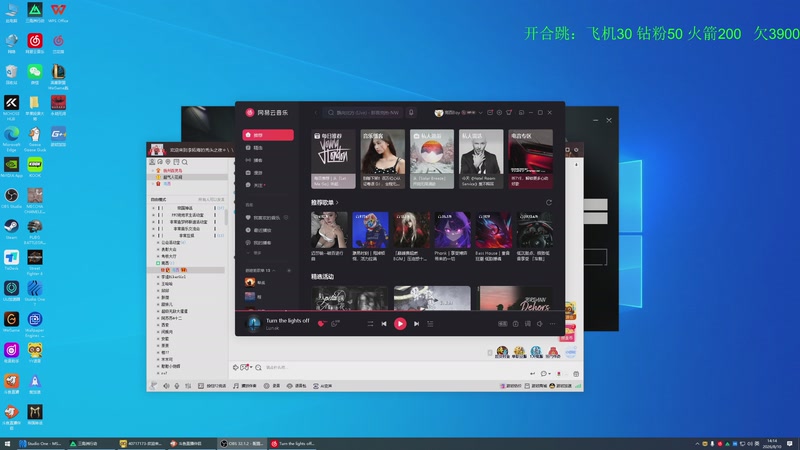Toggle the desktop lyrics icon
Screen dimensions: 800x450
pyautogui.click(x=528, y=323)
